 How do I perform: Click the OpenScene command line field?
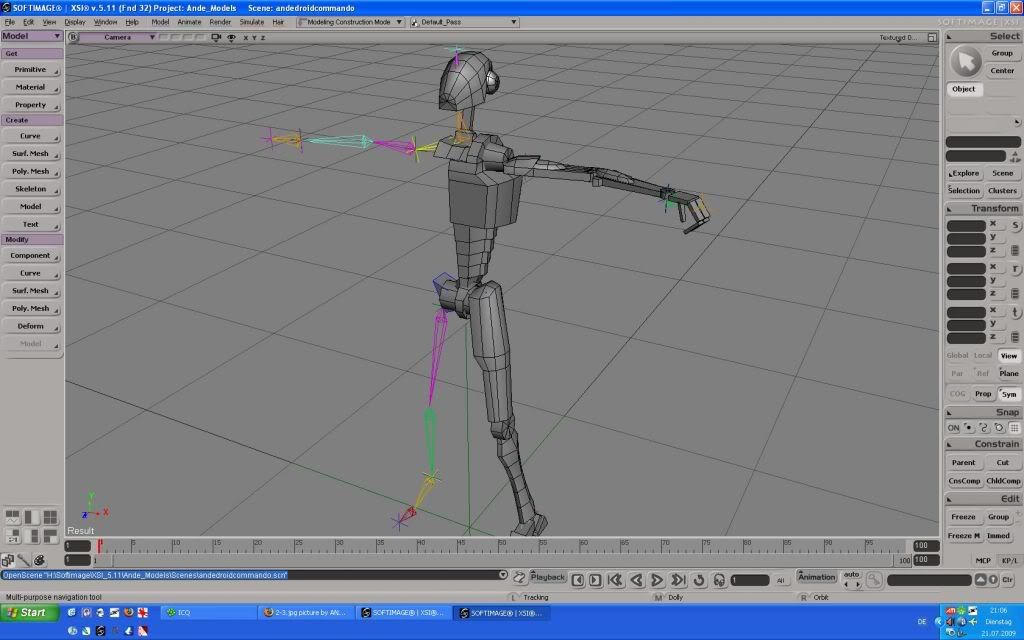pos(249,575)
